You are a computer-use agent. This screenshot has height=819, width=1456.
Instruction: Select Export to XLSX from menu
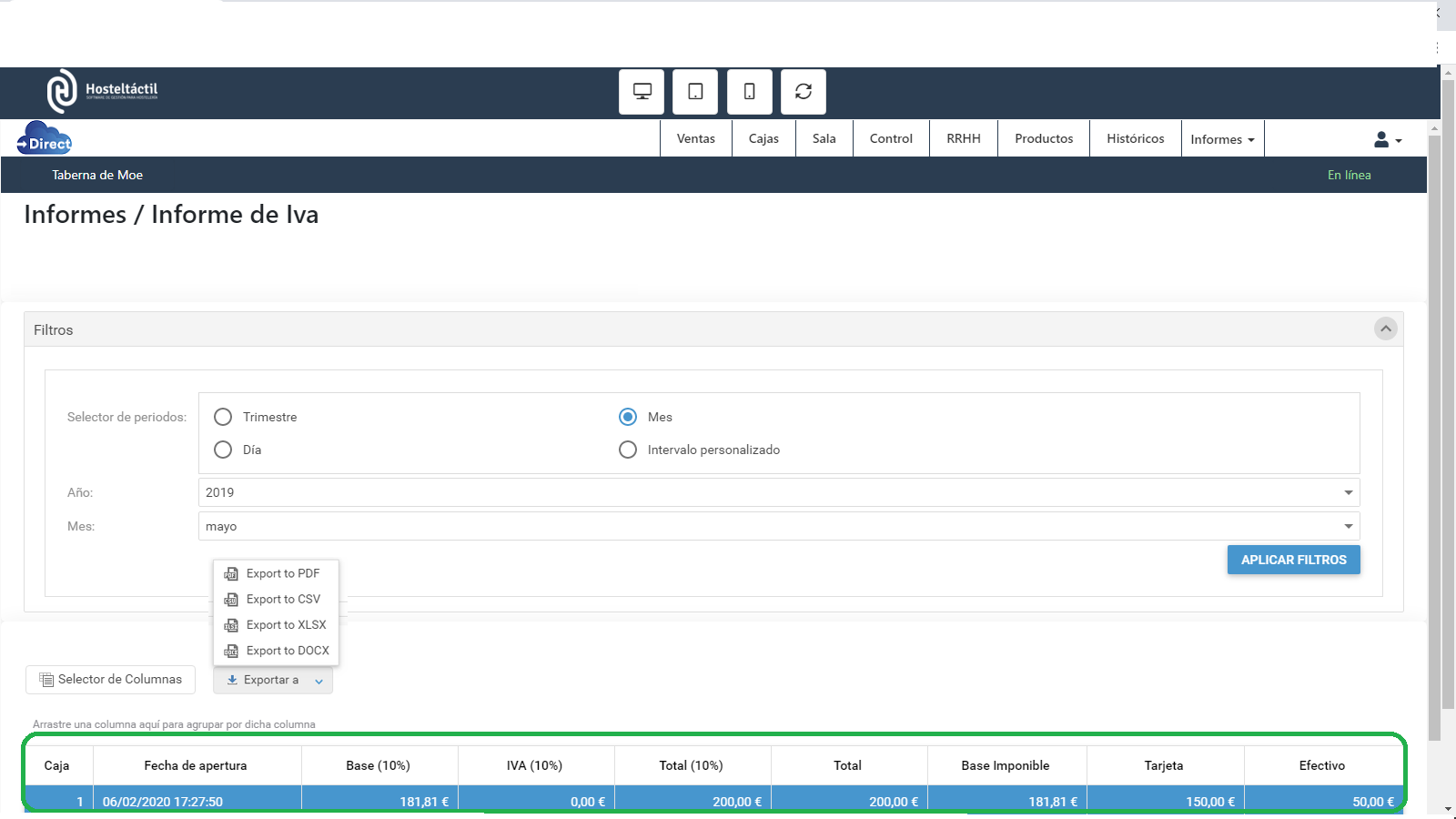[x=286, y=625]
